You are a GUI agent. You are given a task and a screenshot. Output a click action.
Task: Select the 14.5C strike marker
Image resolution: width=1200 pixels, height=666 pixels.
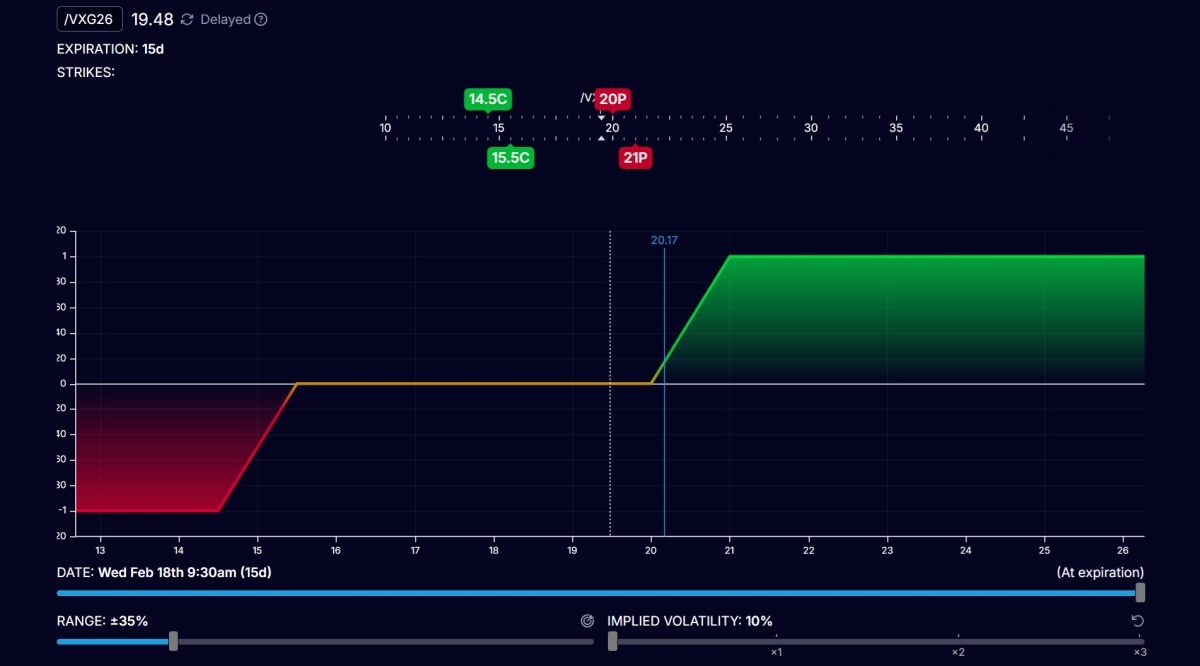point(488,99)
